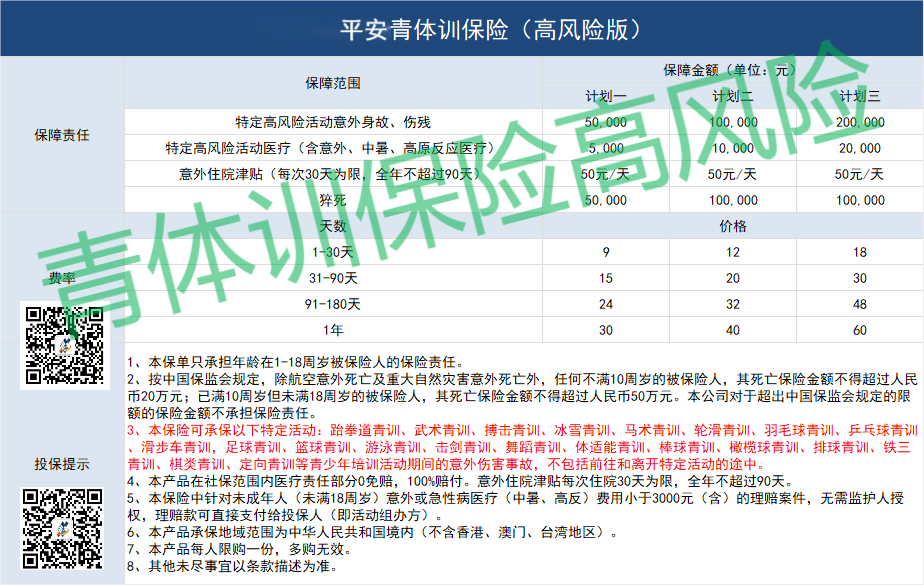Viewport: 924px width, 585px height.
Task: Click price 20 for 31-90天
Action: [732, 278]
